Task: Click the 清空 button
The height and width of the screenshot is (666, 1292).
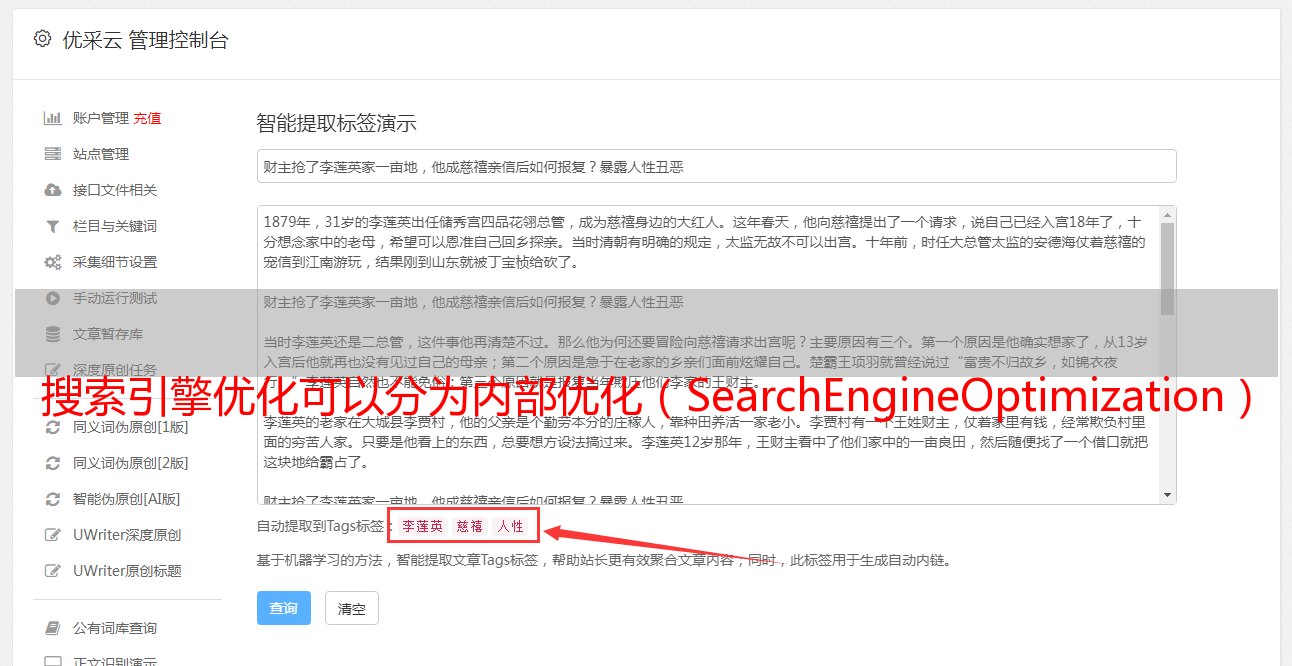Action: coord(352,608)
